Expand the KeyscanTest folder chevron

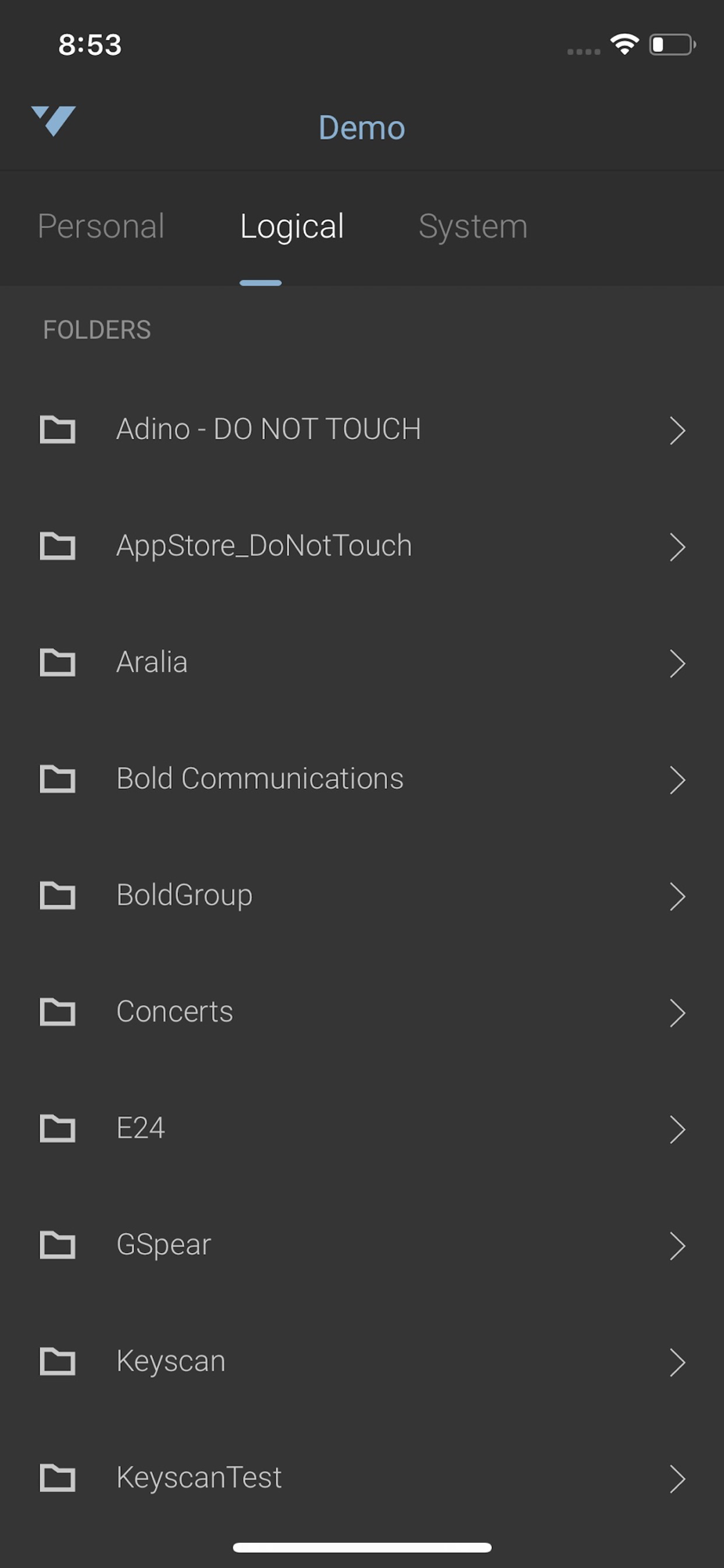[677, 1479]
